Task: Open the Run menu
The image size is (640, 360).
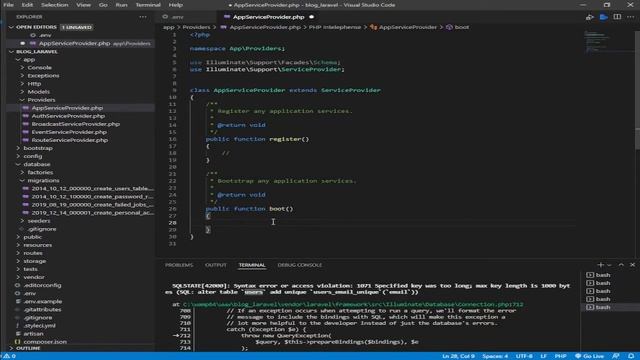Action: pyautogui.click(x=121, y=5)
